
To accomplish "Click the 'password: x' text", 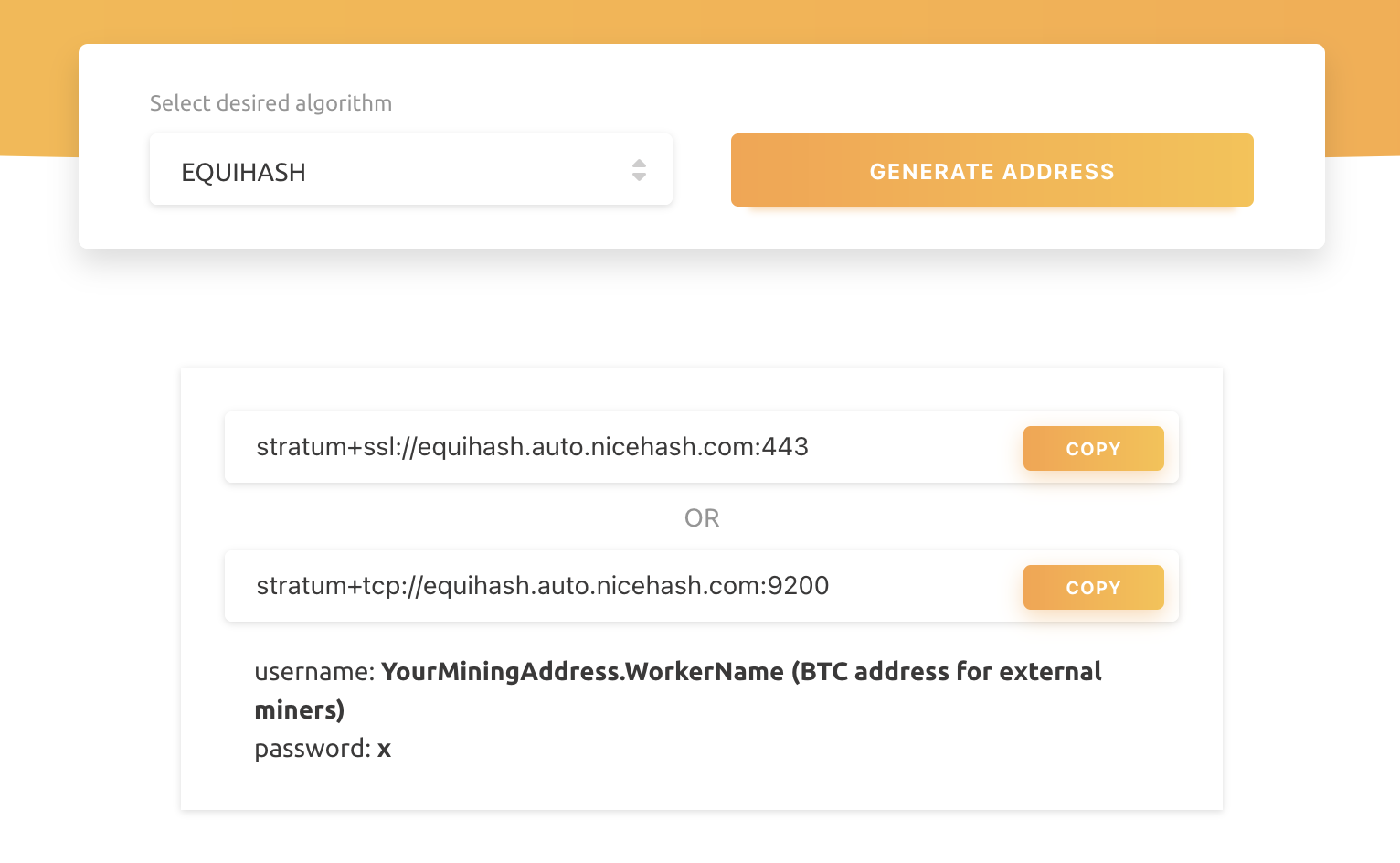I will (323, 749).
